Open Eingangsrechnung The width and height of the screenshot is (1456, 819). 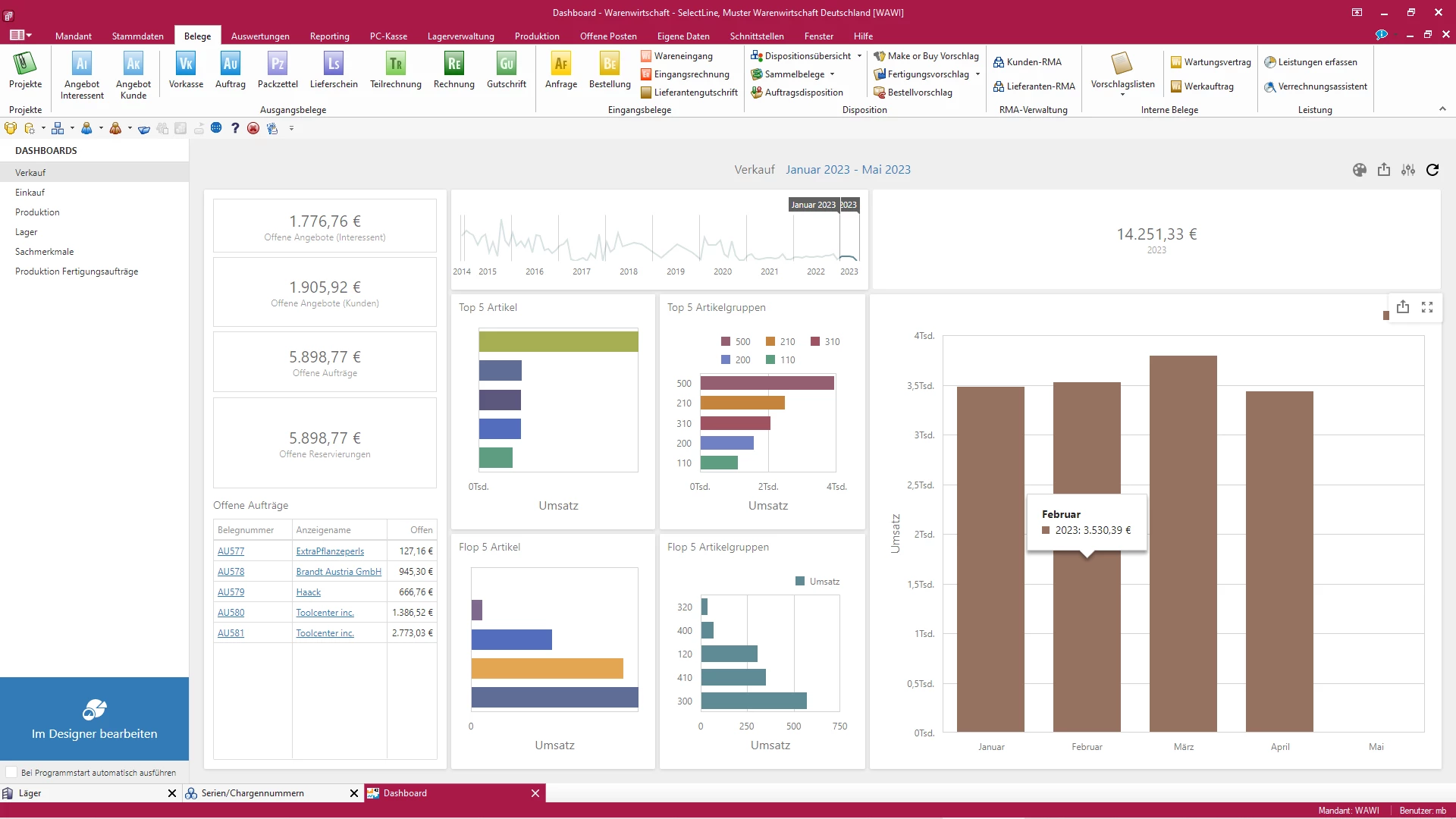coord(685,74)
